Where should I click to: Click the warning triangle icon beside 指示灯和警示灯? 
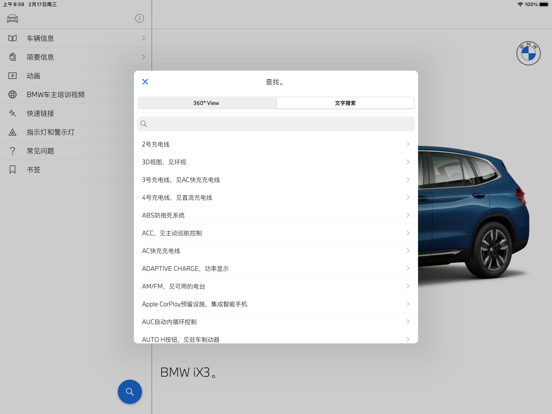[12, 132]
